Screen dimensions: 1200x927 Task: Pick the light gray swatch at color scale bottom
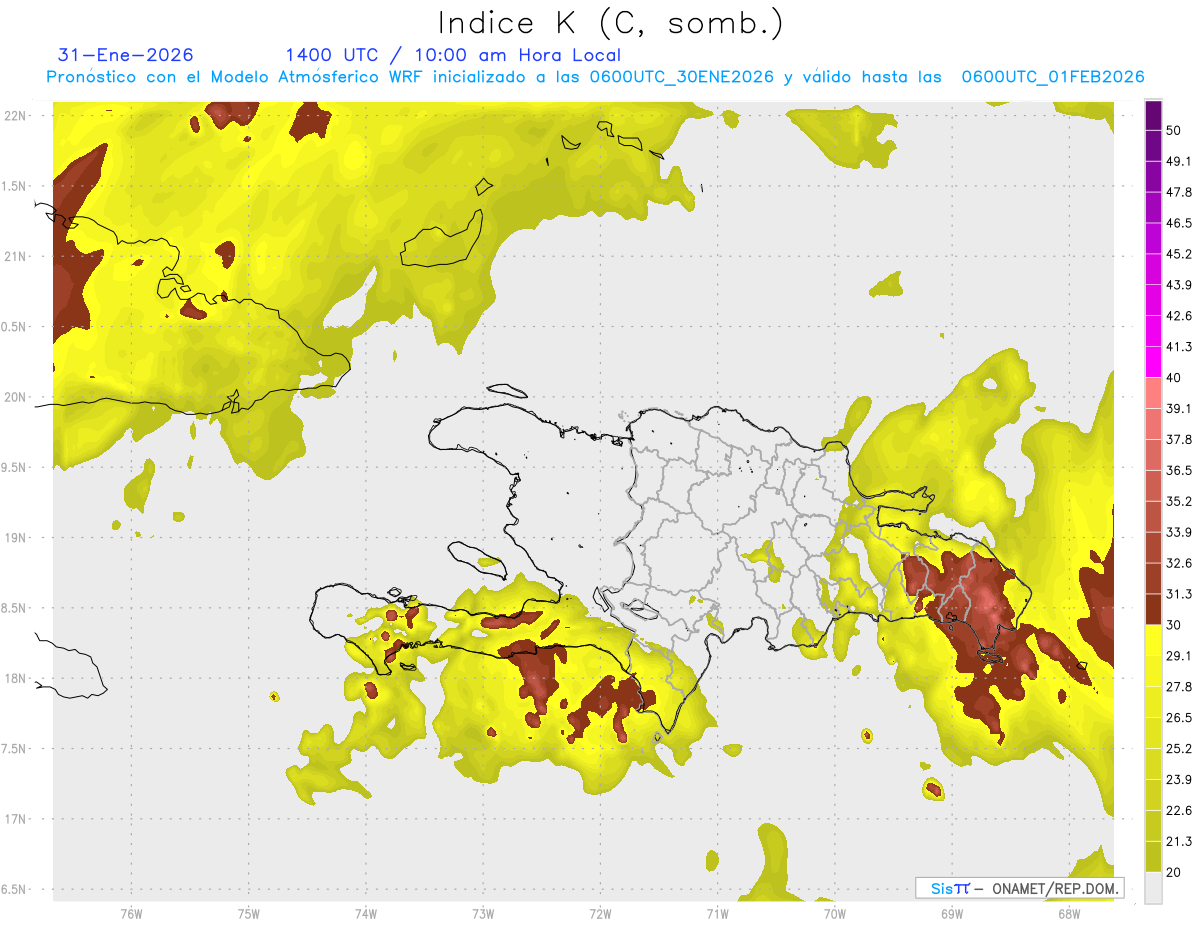[x=1154, y=888]
